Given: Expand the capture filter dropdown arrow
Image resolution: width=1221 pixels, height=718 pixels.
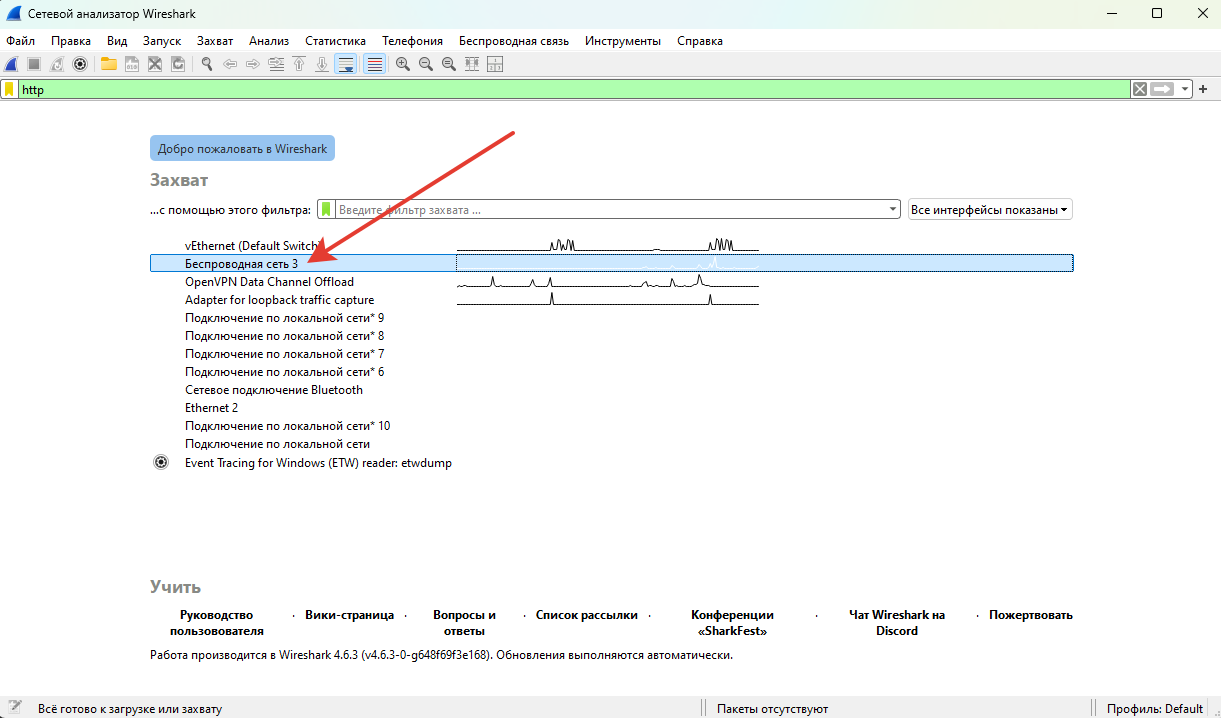Looking at the screenshot, I should [893, 210].
